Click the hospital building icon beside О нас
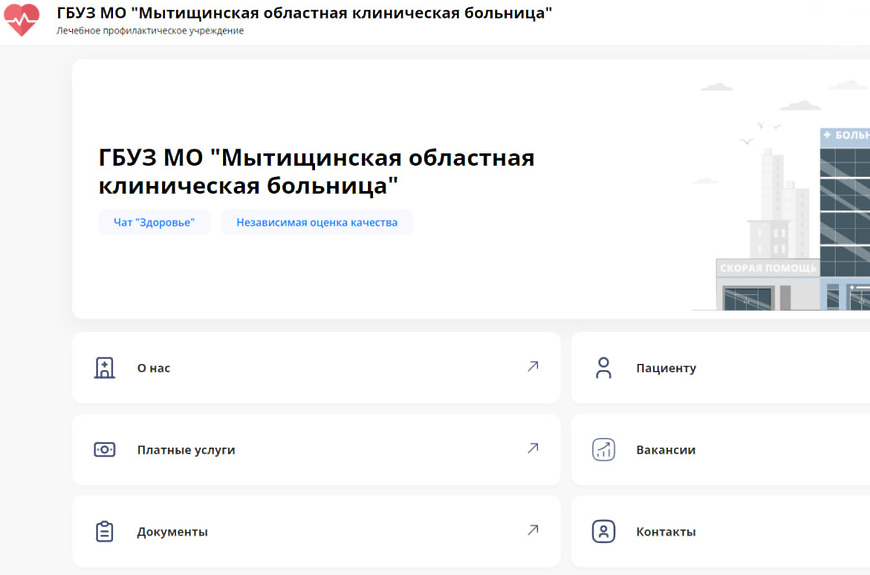 105,368
